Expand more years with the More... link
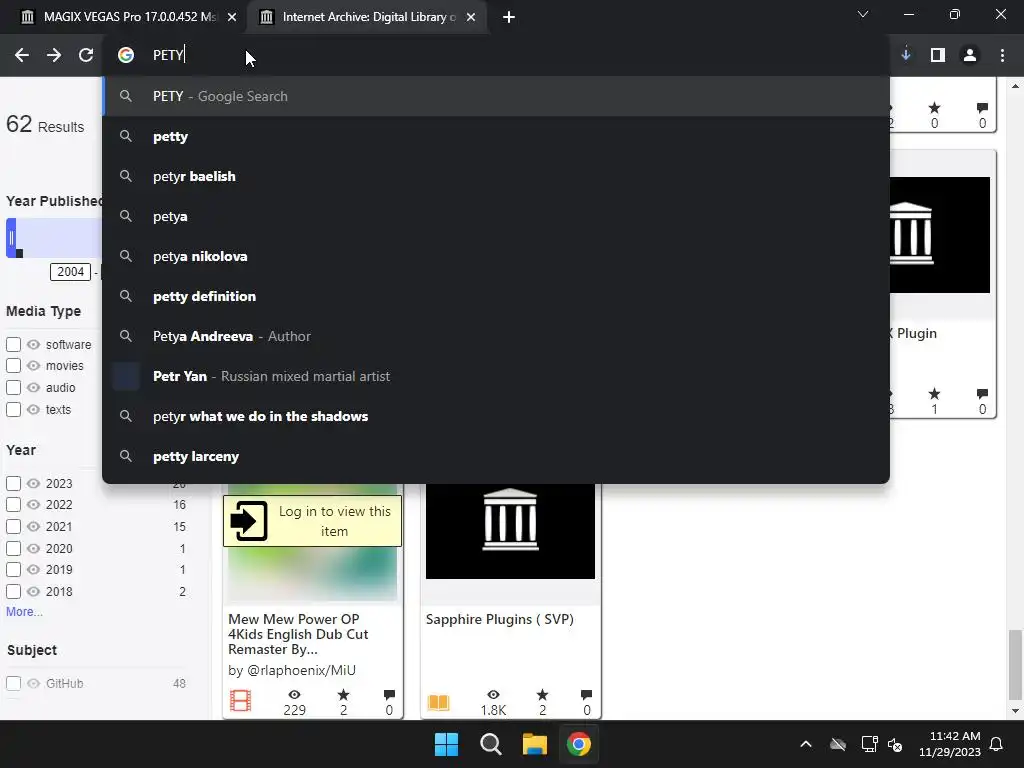Screen dimensions: 1024x768 [24, 612]
